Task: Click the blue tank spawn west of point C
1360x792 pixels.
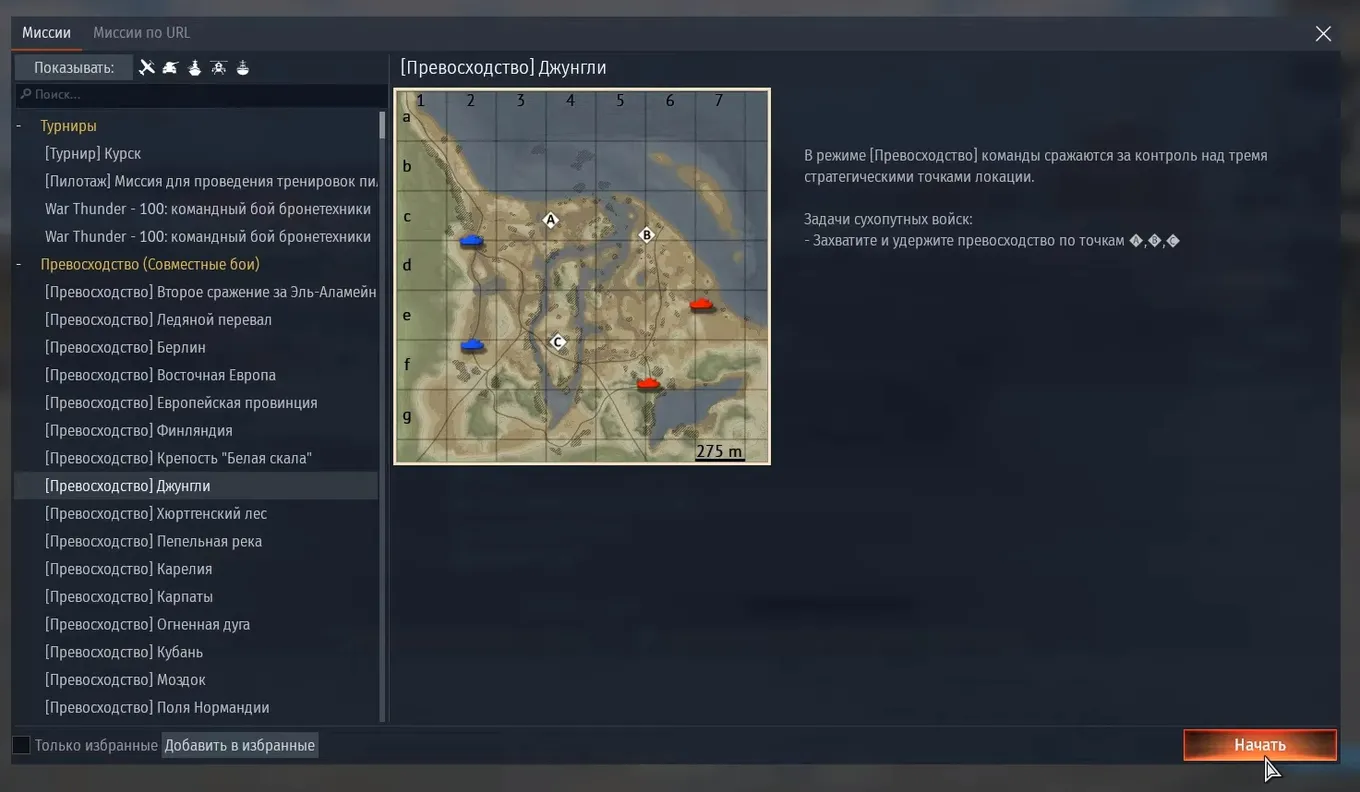Action: (x=472, y=345)
